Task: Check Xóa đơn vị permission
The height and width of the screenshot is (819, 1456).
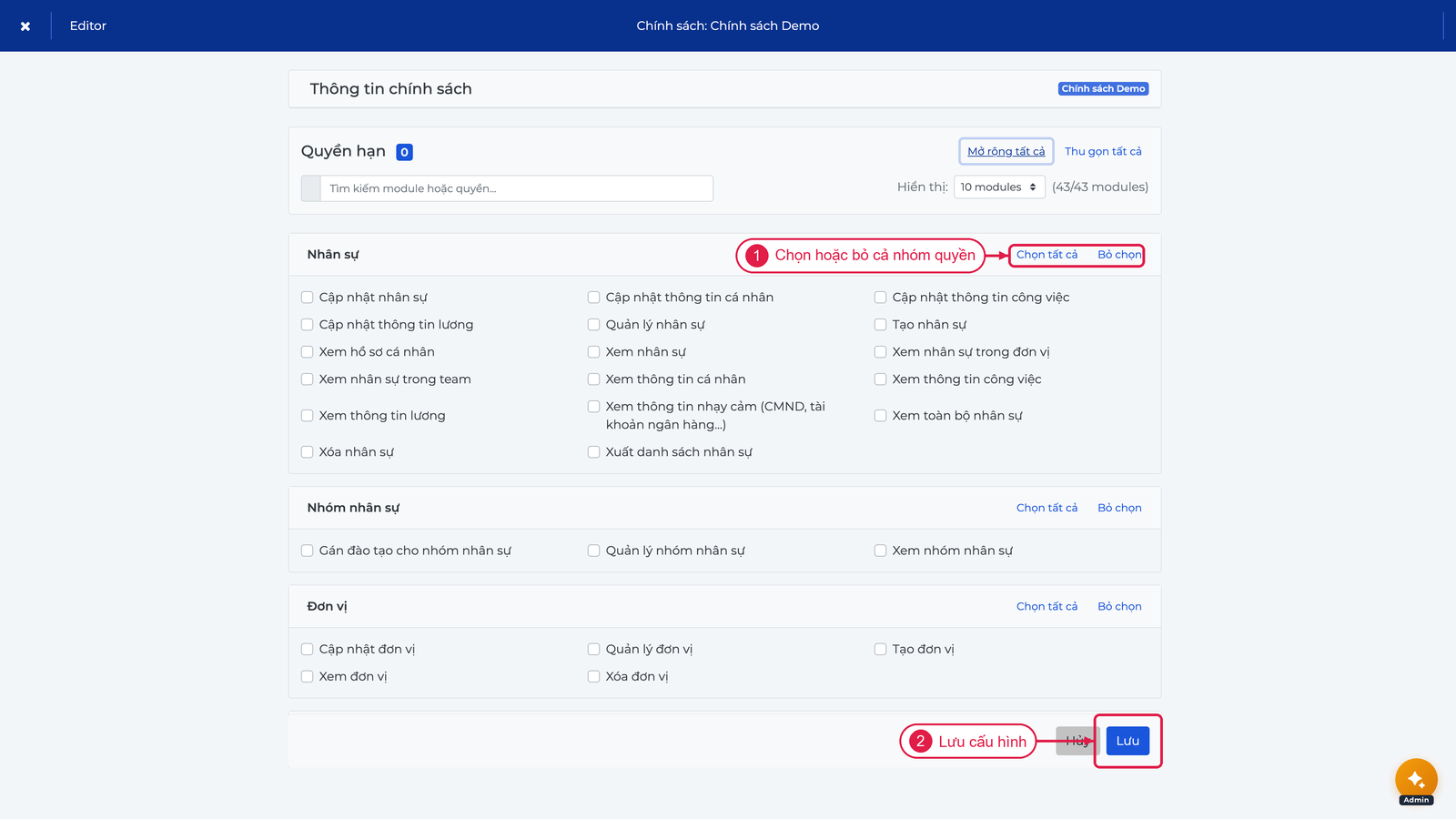Action: click(x=594, y=677)
